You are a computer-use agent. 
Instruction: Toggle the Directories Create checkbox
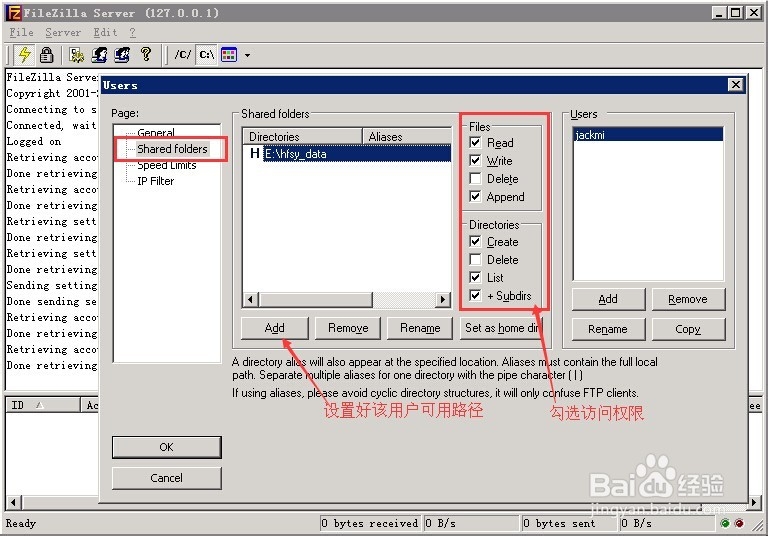pyautogui.click(x=475, y=242)
